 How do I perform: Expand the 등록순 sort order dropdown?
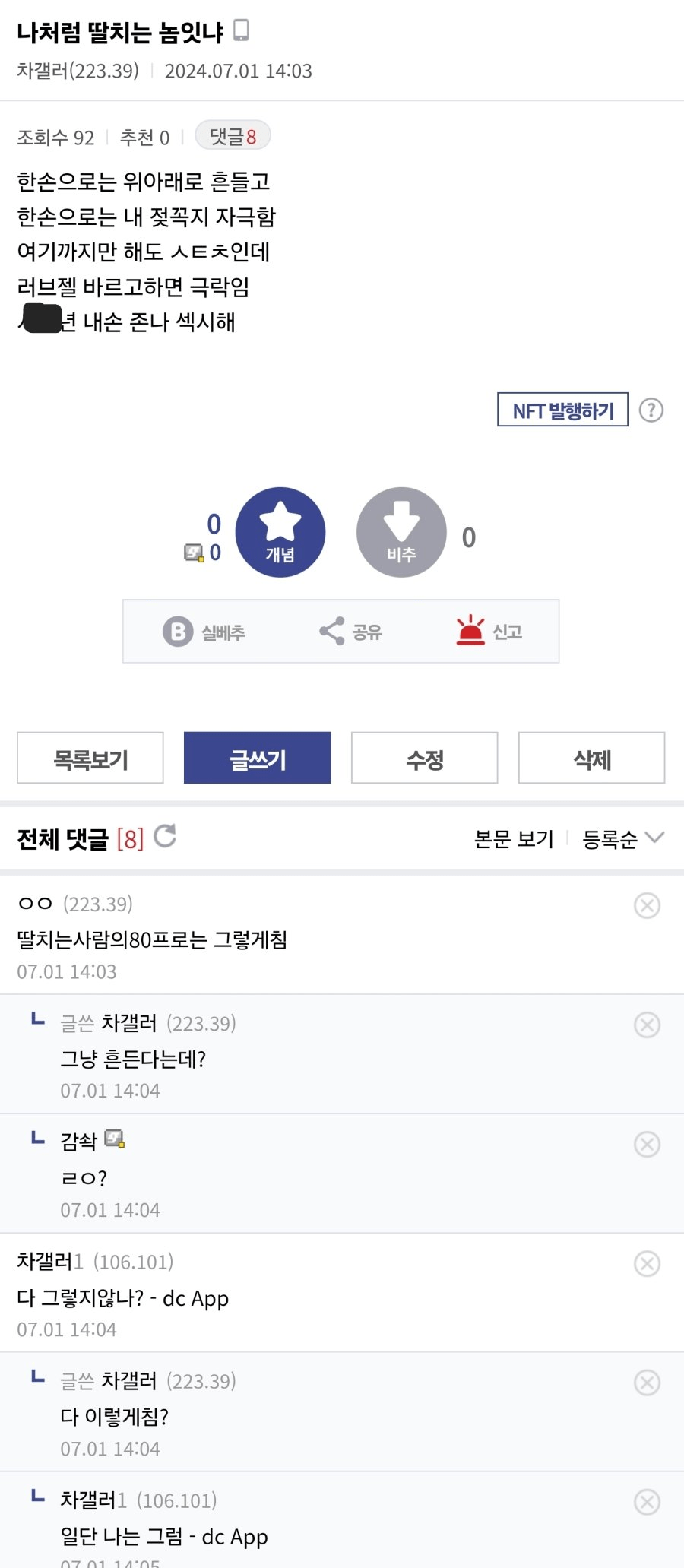point(623,839)
